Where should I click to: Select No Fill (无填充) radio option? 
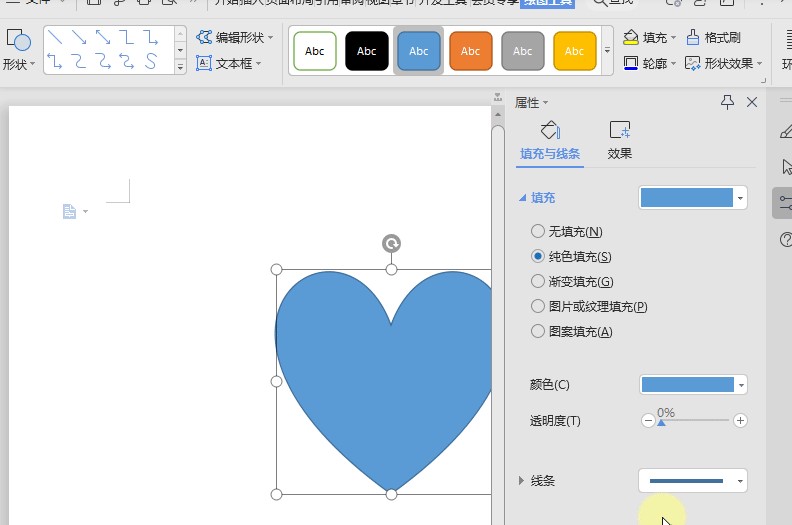click(538, 231)
